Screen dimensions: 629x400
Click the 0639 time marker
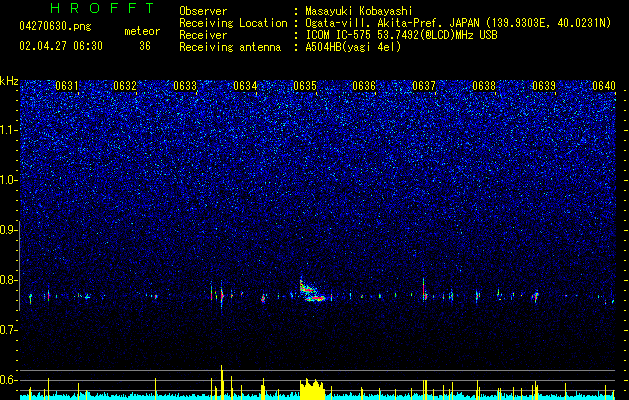coord(544,86)
